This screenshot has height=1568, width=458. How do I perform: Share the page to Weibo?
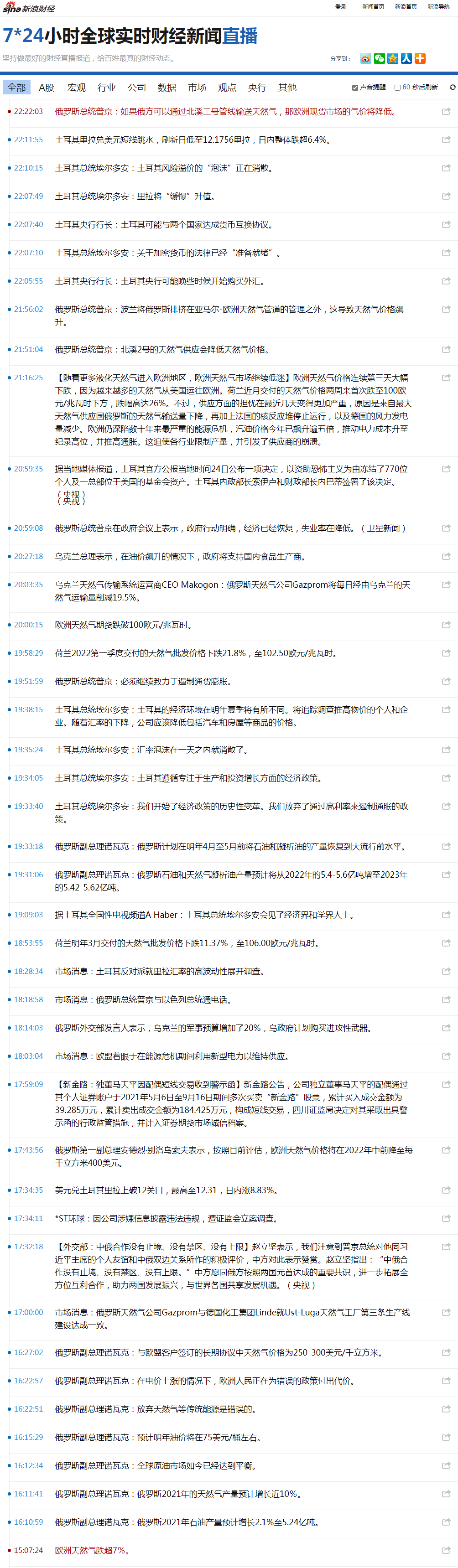[365, 58]
